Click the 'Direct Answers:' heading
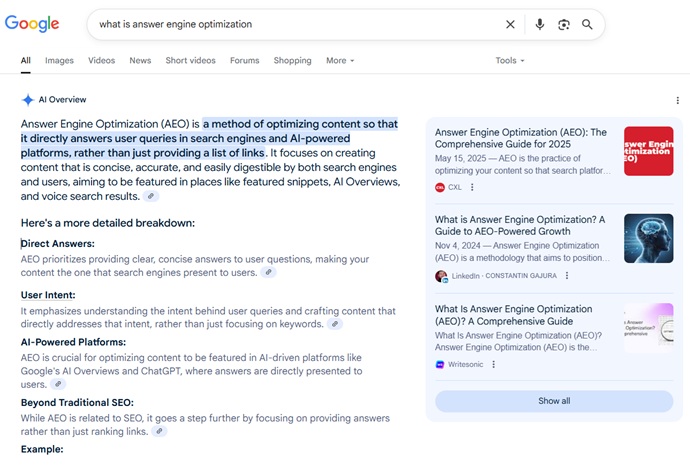Screen dimensions: 690x472 (x=58, y=244)
